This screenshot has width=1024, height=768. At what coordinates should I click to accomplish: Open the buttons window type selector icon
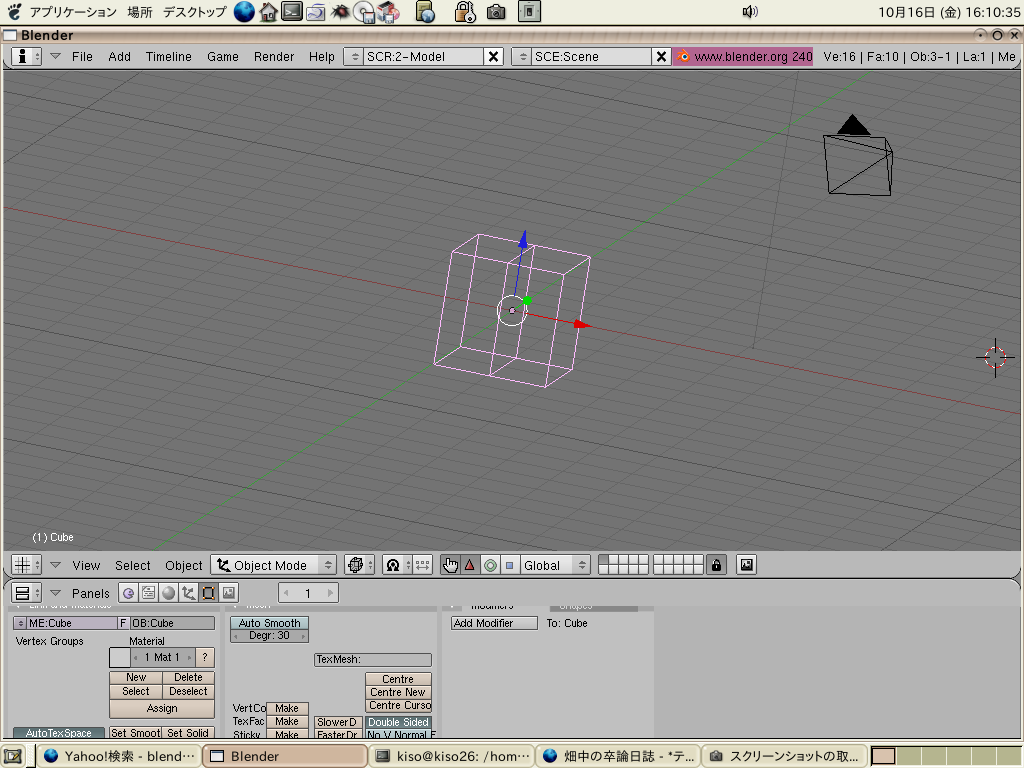[26, 593]
